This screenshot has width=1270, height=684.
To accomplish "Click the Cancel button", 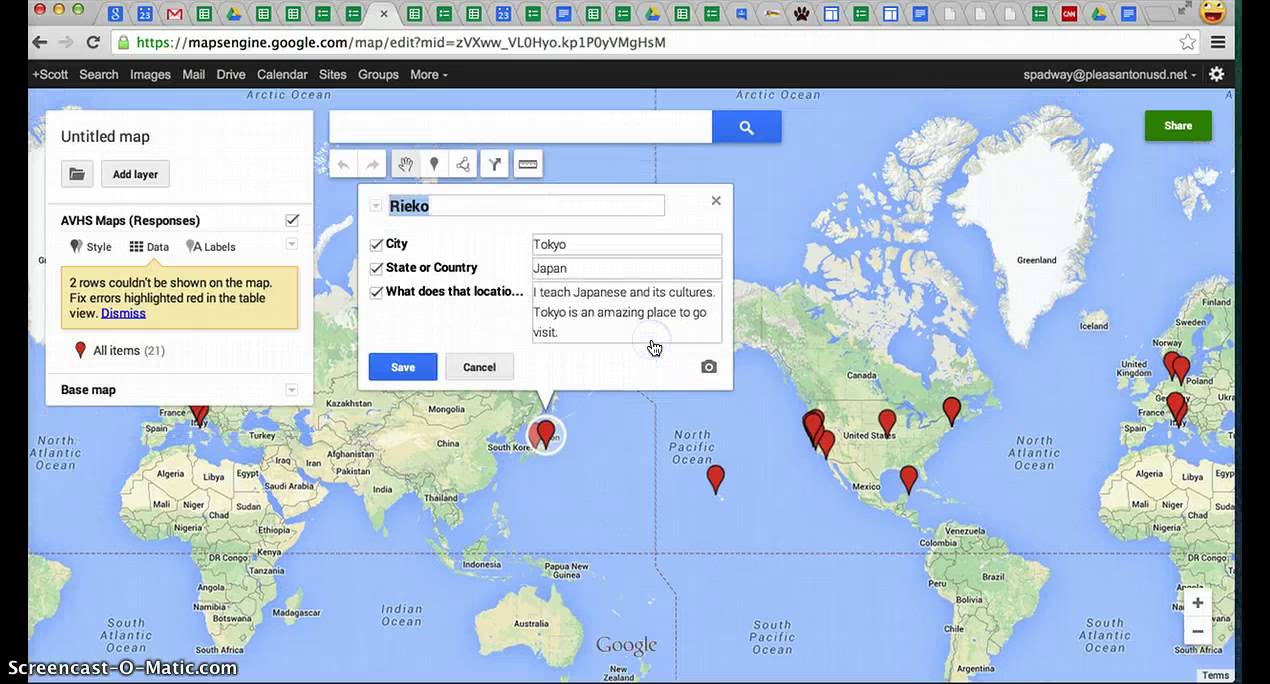I will (x=479, y=367).
